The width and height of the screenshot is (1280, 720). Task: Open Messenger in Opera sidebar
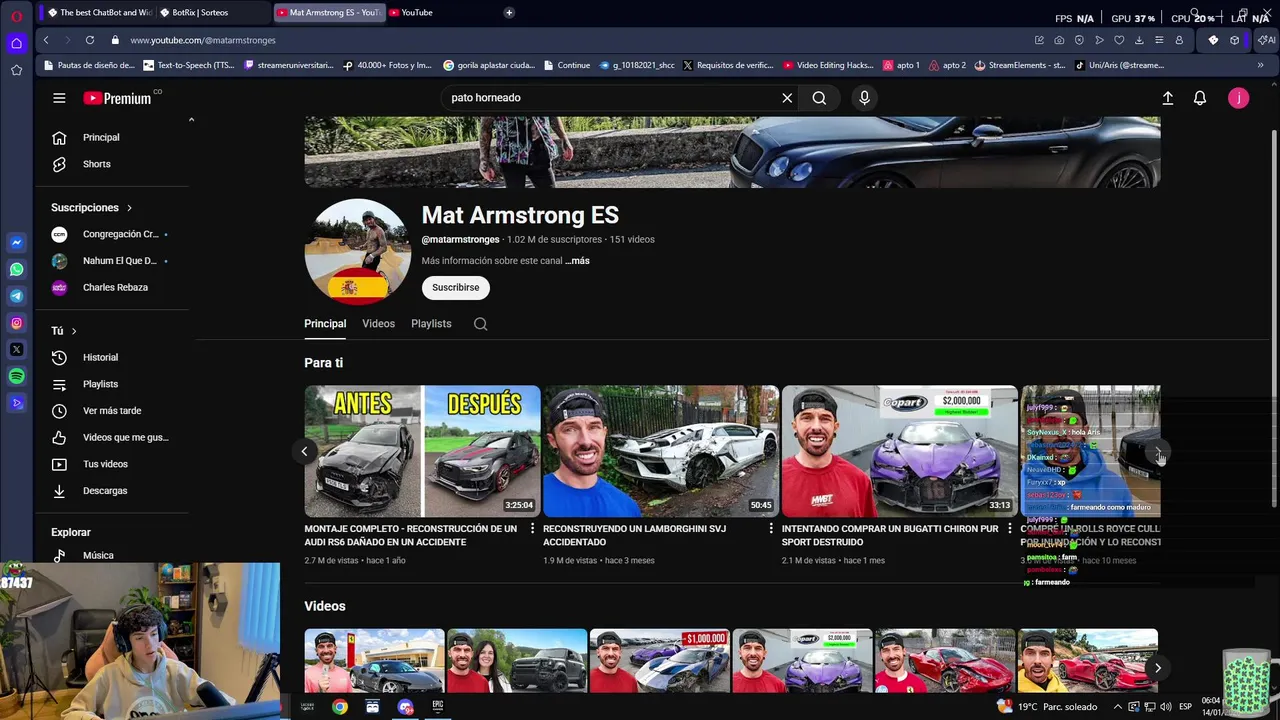(x=16, y=243)
